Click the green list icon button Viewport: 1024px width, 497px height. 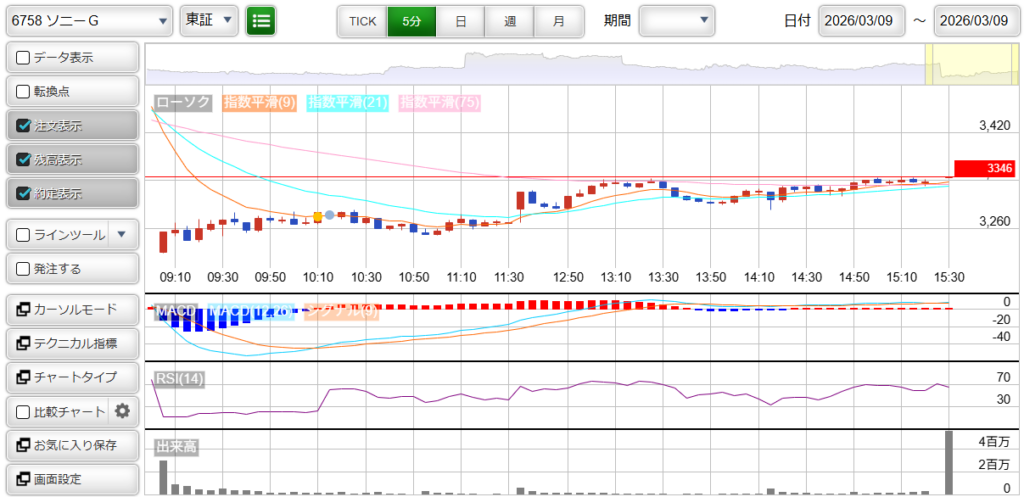click(261, 20)
